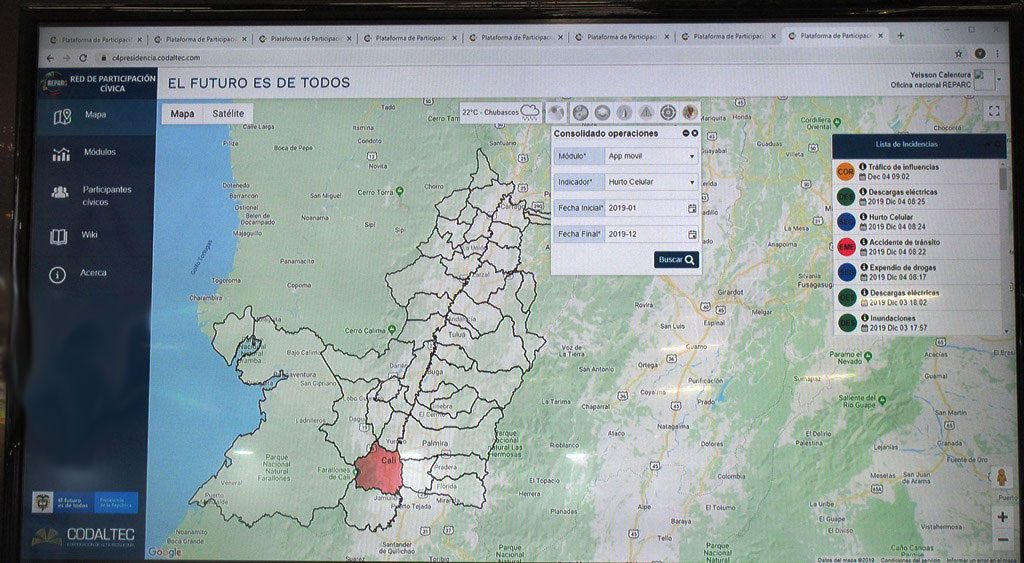The width and height of the screenshot is (1024, 563).
Task: Open Fecha Inicial calendar picker
Action: [x=692, y=208]
